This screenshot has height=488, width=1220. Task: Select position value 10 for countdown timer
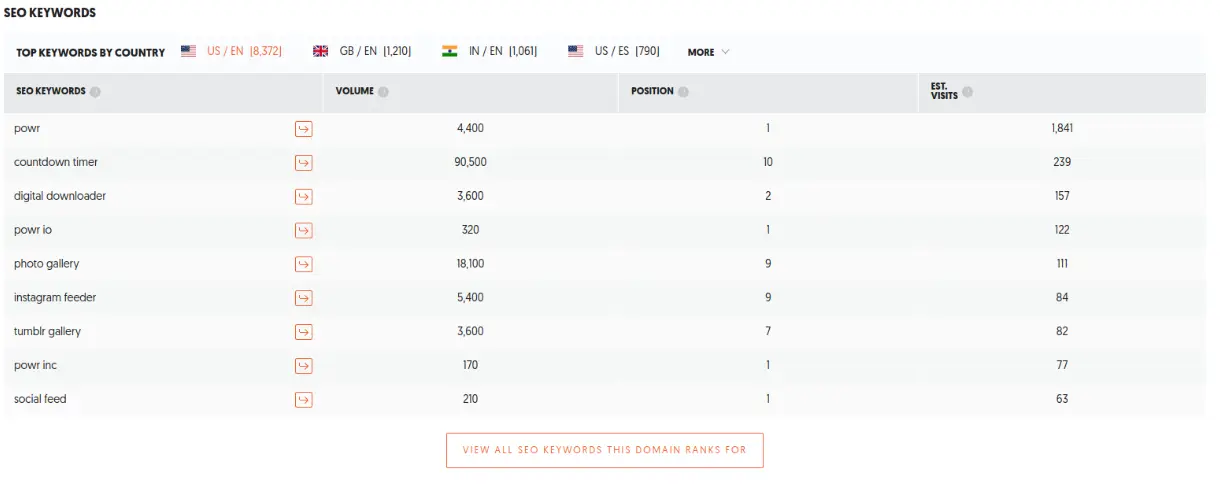(768, 162)
